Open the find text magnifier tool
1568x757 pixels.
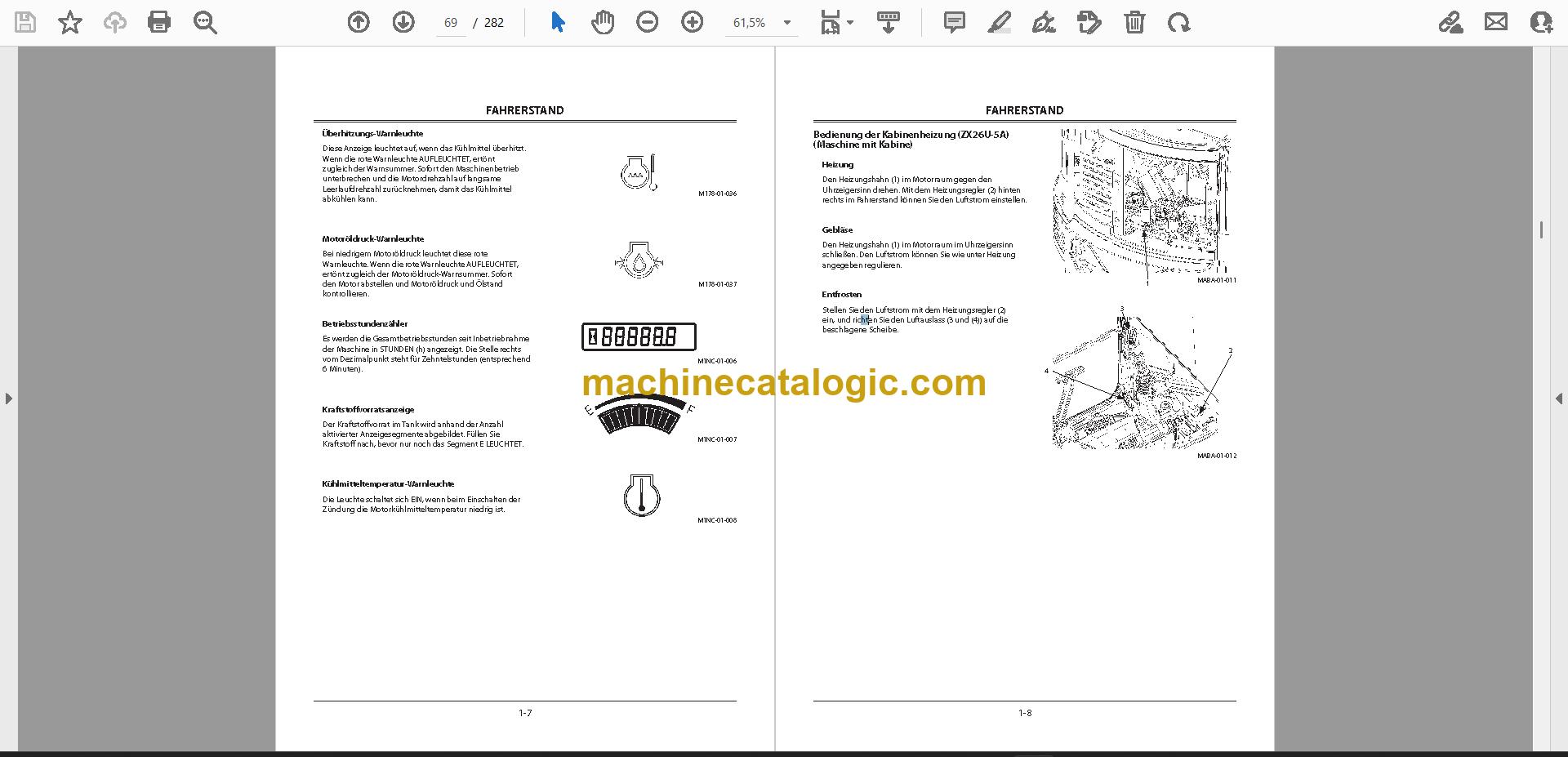pos(205,22)
